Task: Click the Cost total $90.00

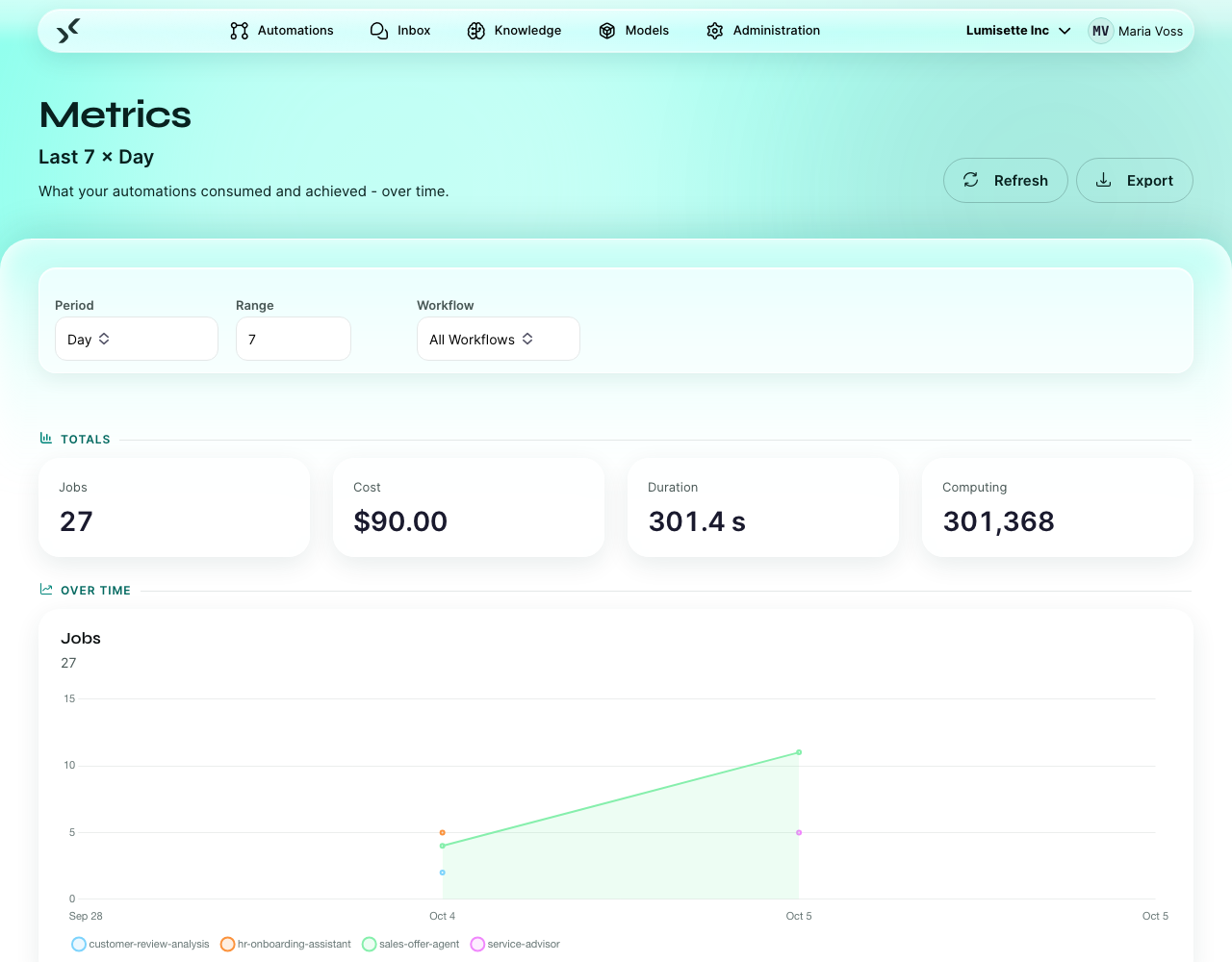Action: tap(400, 521)
